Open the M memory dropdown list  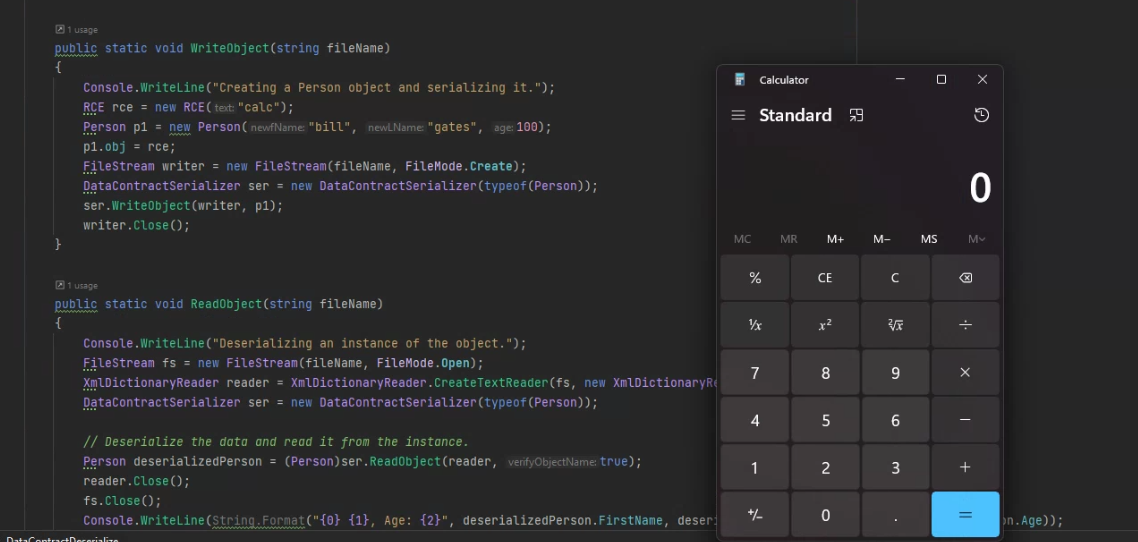[976, 239]
